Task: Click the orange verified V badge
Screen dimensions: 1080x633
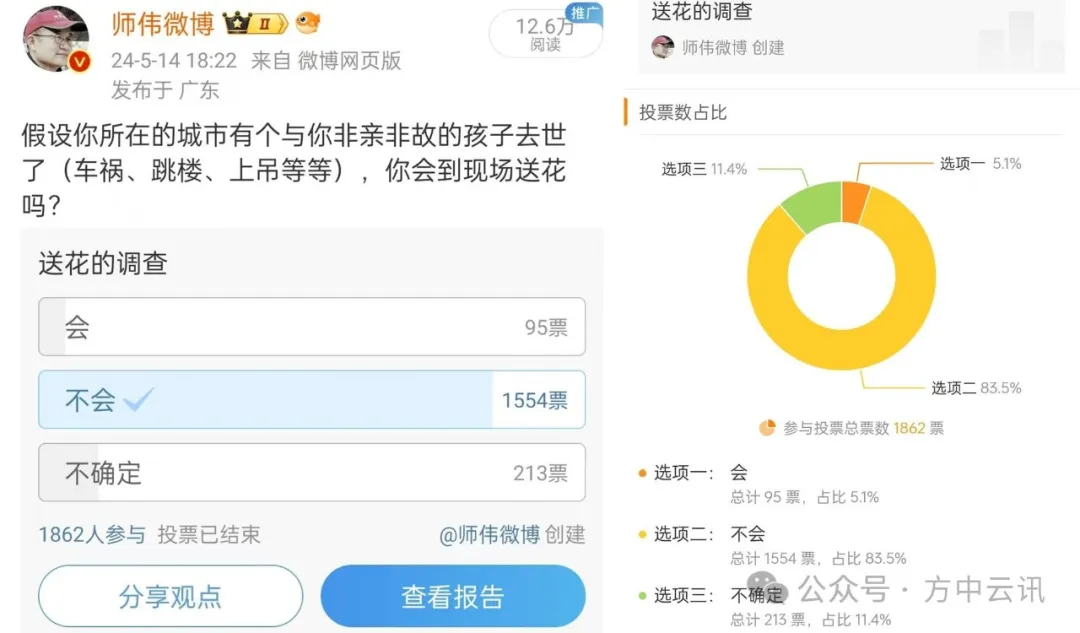Action: tap(80, 62)
